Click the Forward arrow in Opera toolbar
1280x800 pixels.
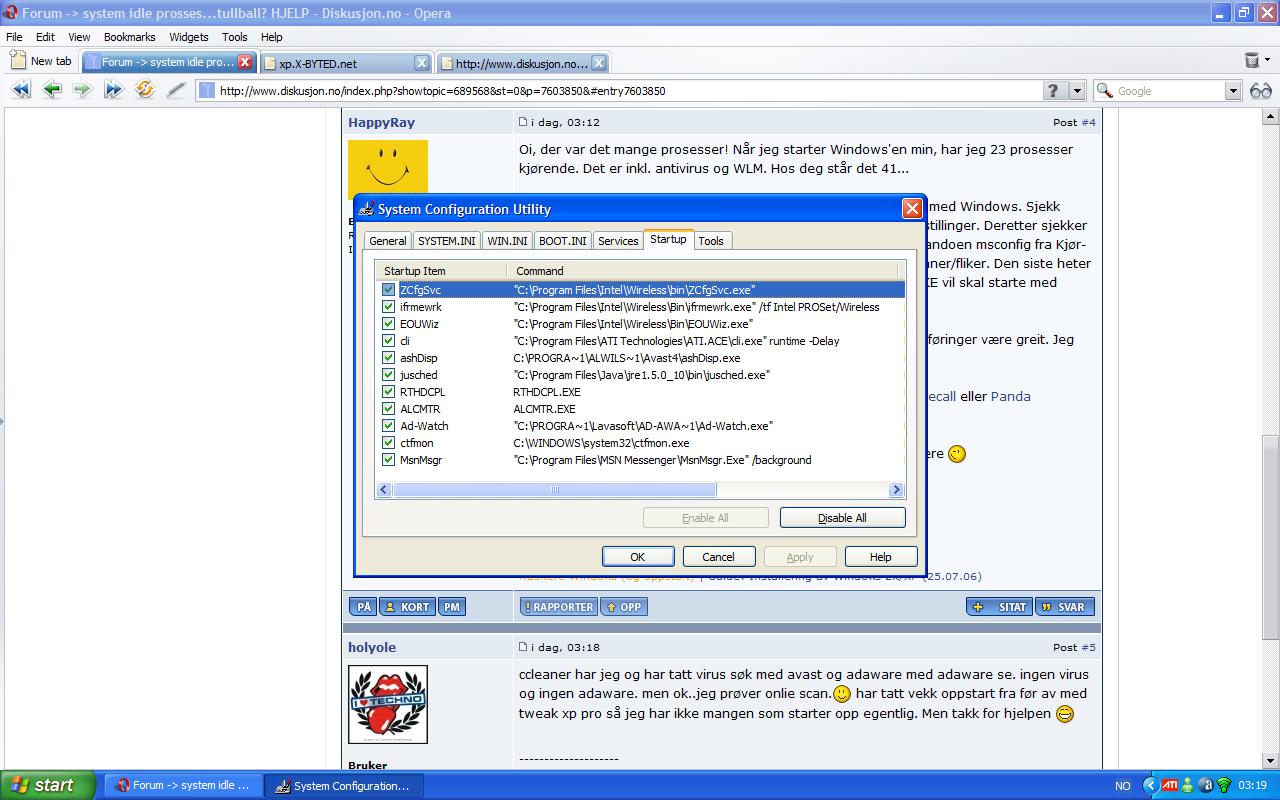pyautogui.click(x=82, y=90)
